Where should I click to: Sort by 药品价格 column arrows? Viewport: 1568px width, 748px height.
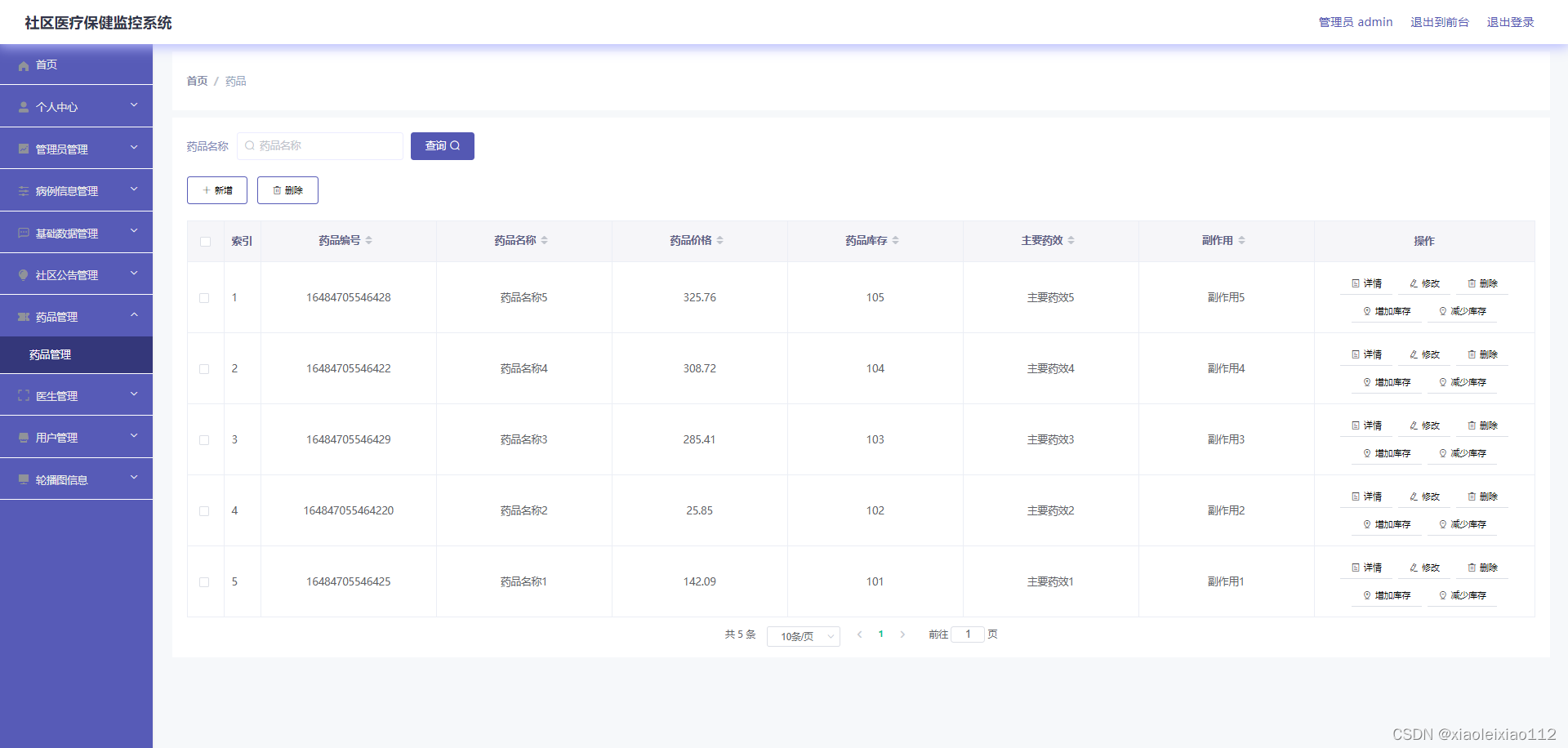click(720, 240)
